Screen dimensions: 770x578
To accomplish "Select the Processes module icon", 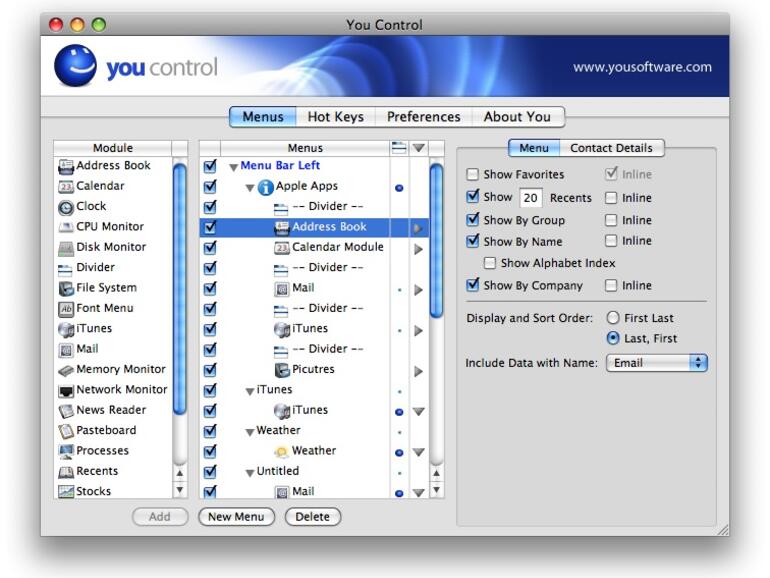I will point(66,451).
